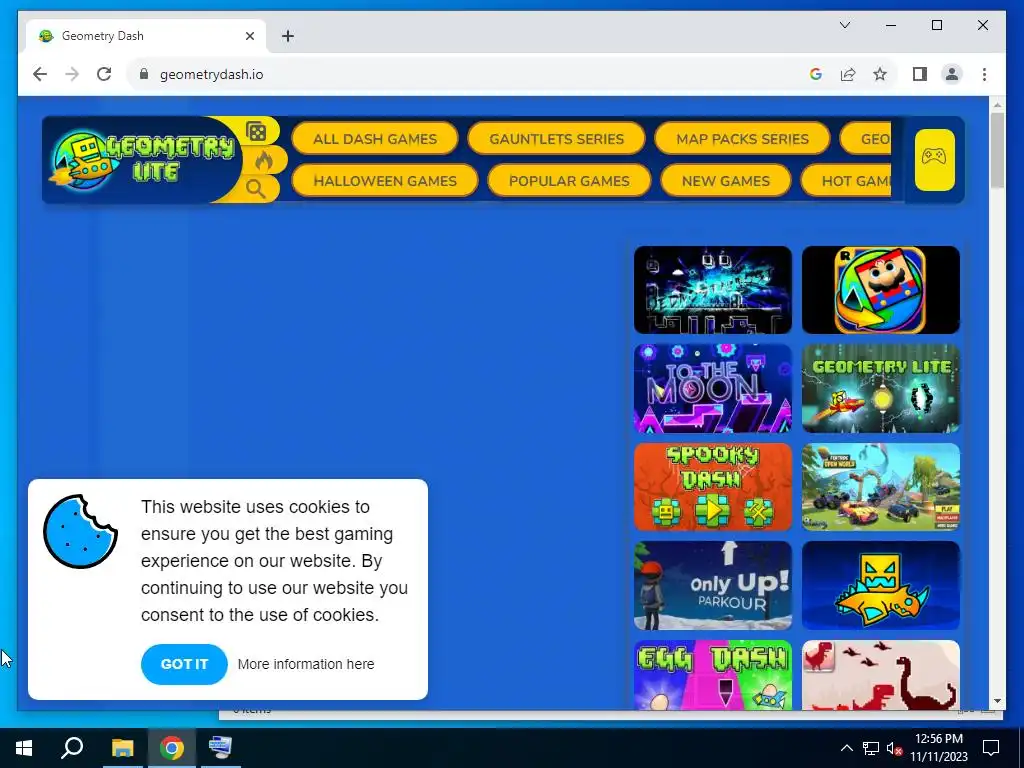Open the To The Moon game thumbnail
This screenshot has width=1024, height=768.
[x=712, y=389]
